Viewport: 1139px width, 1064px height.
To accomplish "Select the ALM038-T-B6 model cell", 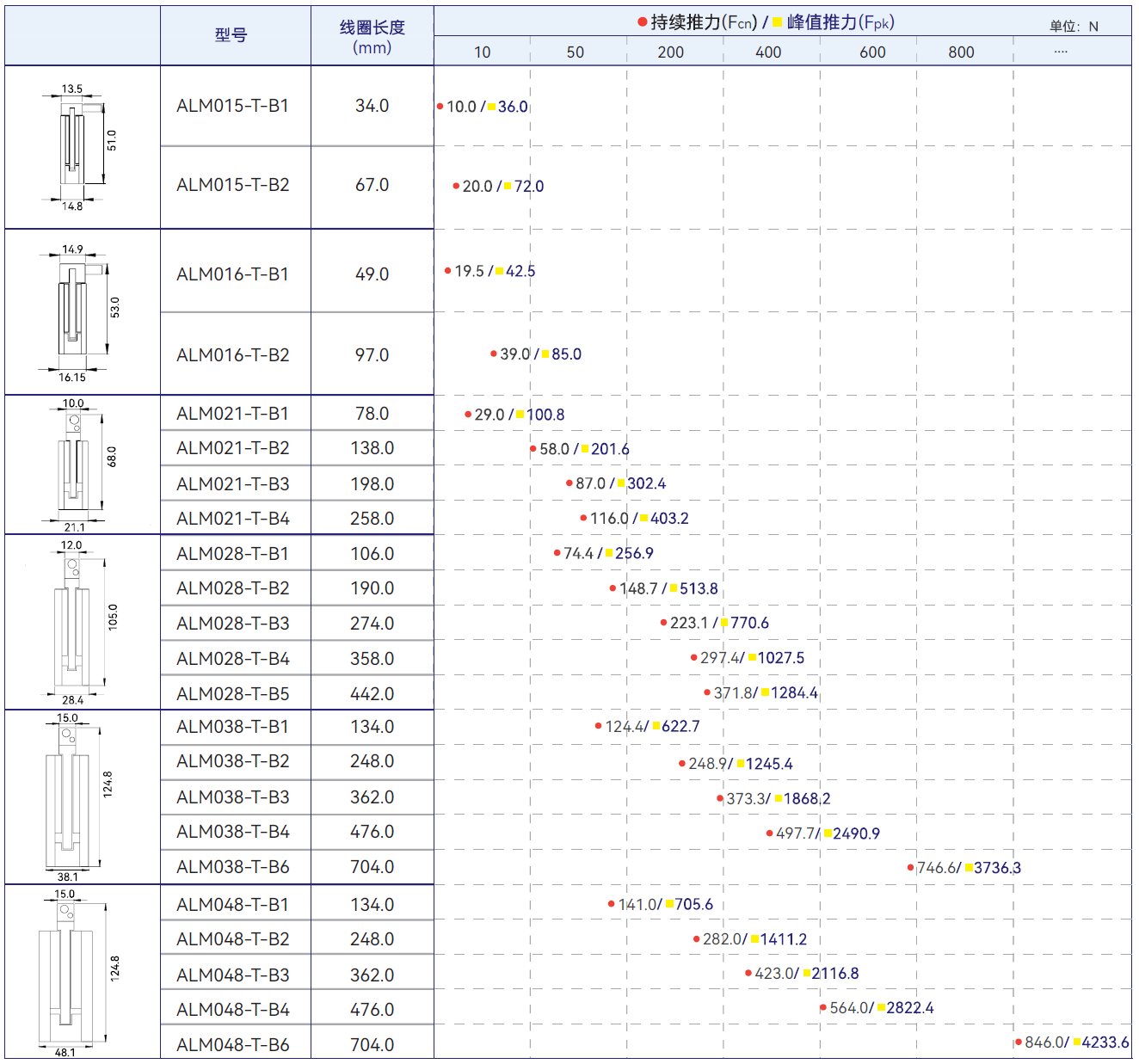I will click(x=232, y=867).
